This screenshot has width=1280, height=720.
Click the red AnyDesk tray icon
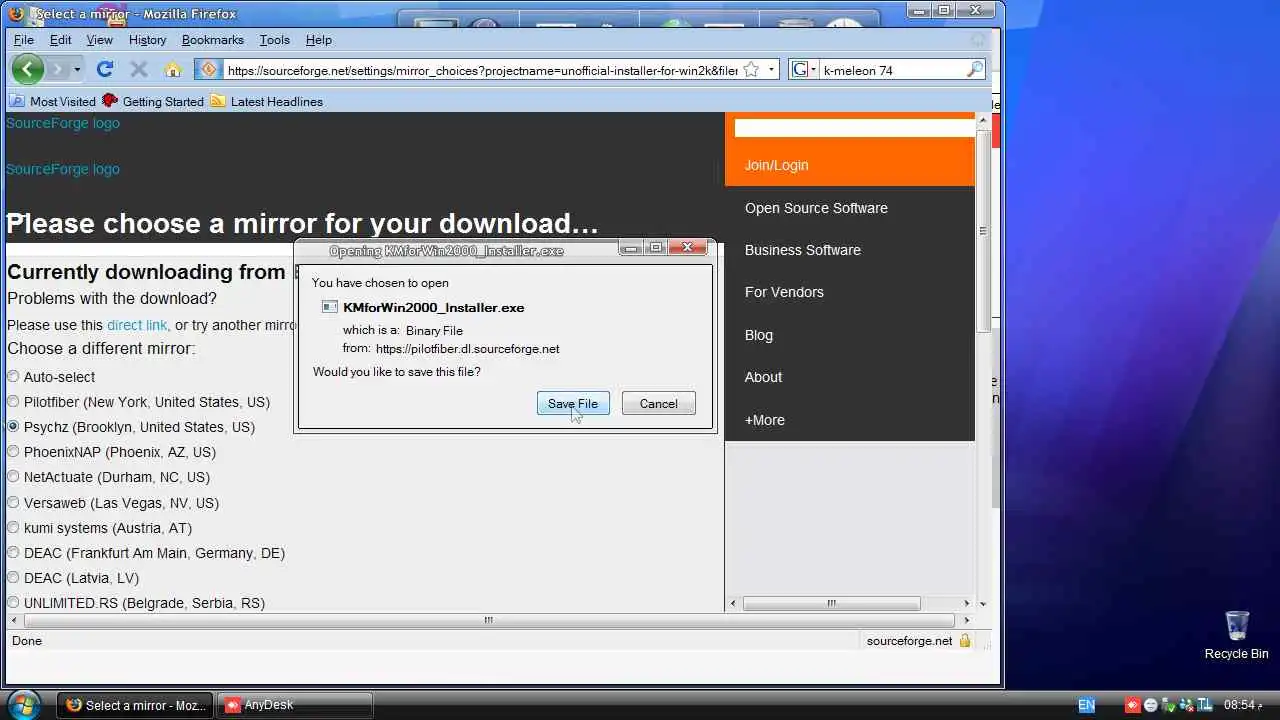[1133, 705]
